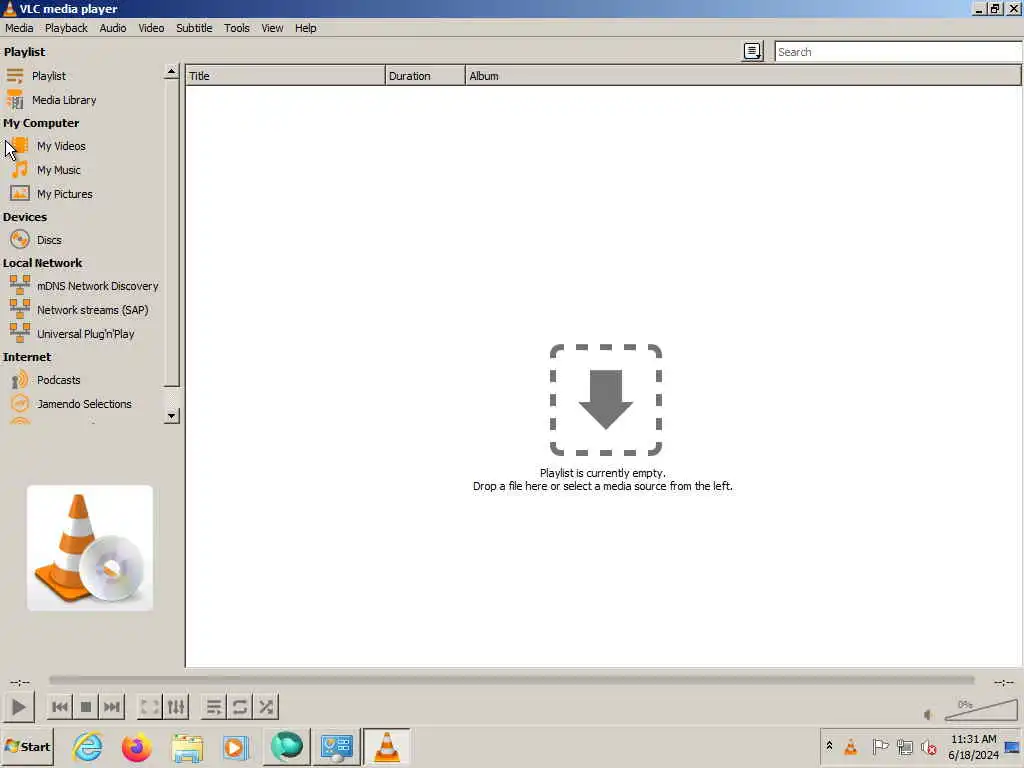Image resolution: width=1024 pixels, height=768 pixels.
Task: Go to previous media track
Action: point(60,707)
